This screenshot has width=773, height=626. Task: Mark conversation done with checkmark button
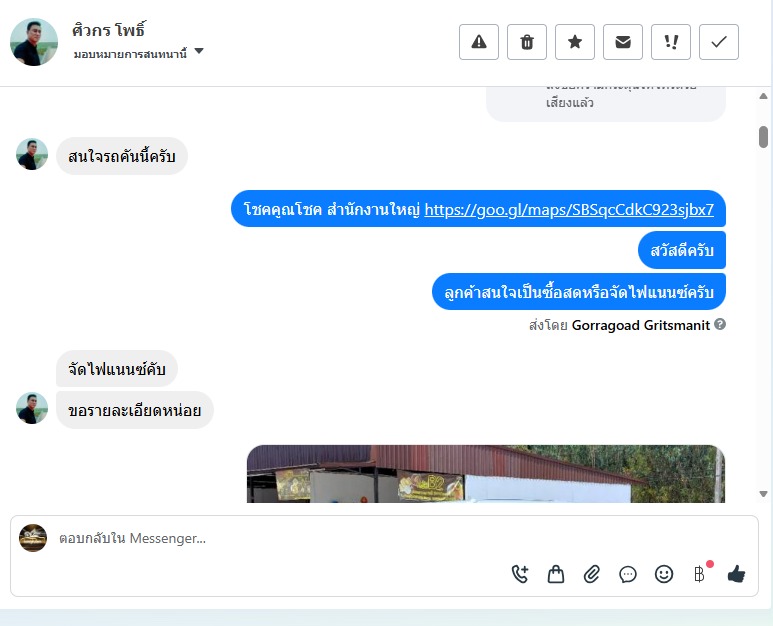click(719, 42)
